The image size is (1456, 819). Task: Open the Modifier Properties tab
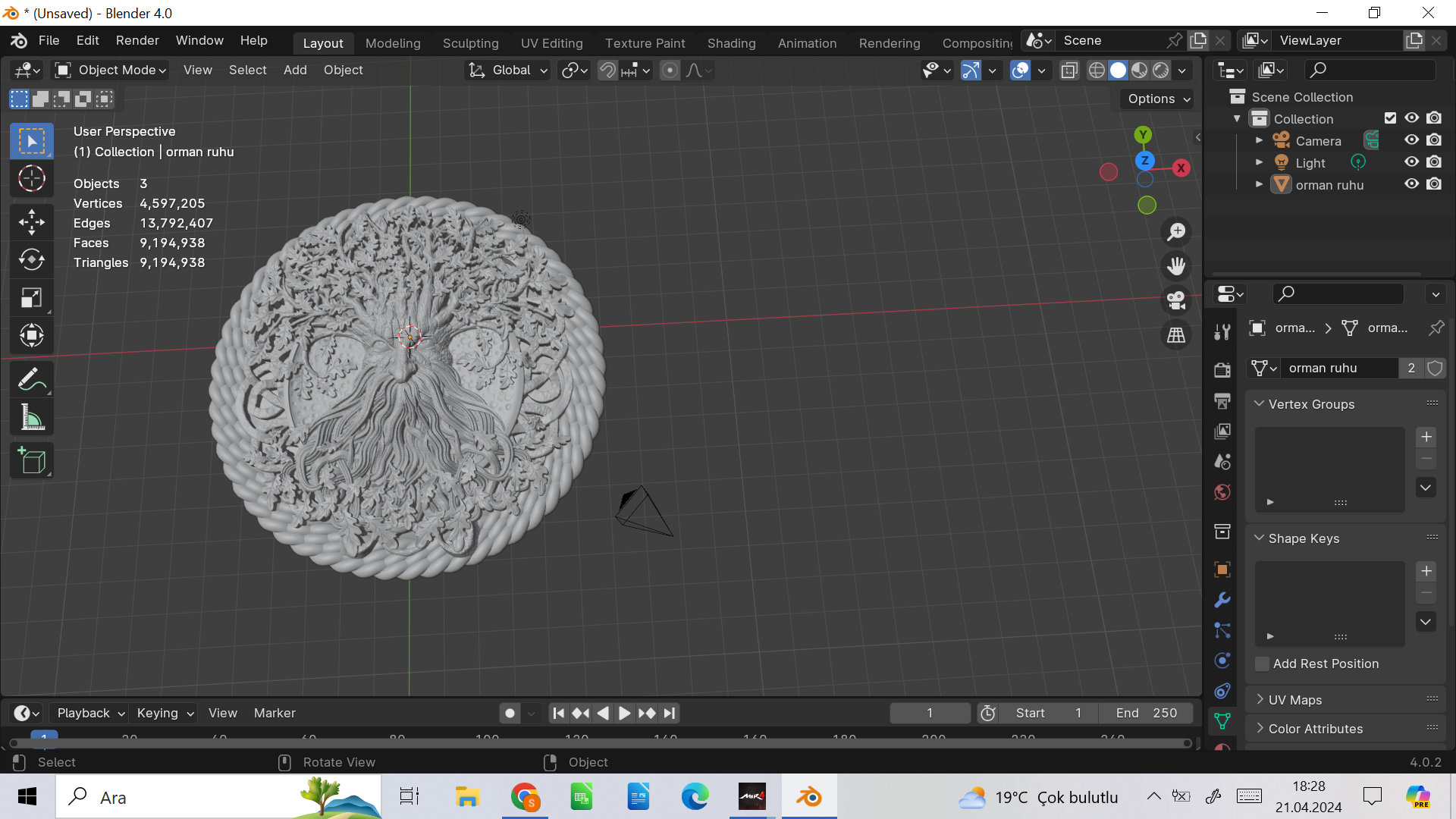pos(1222,600)
